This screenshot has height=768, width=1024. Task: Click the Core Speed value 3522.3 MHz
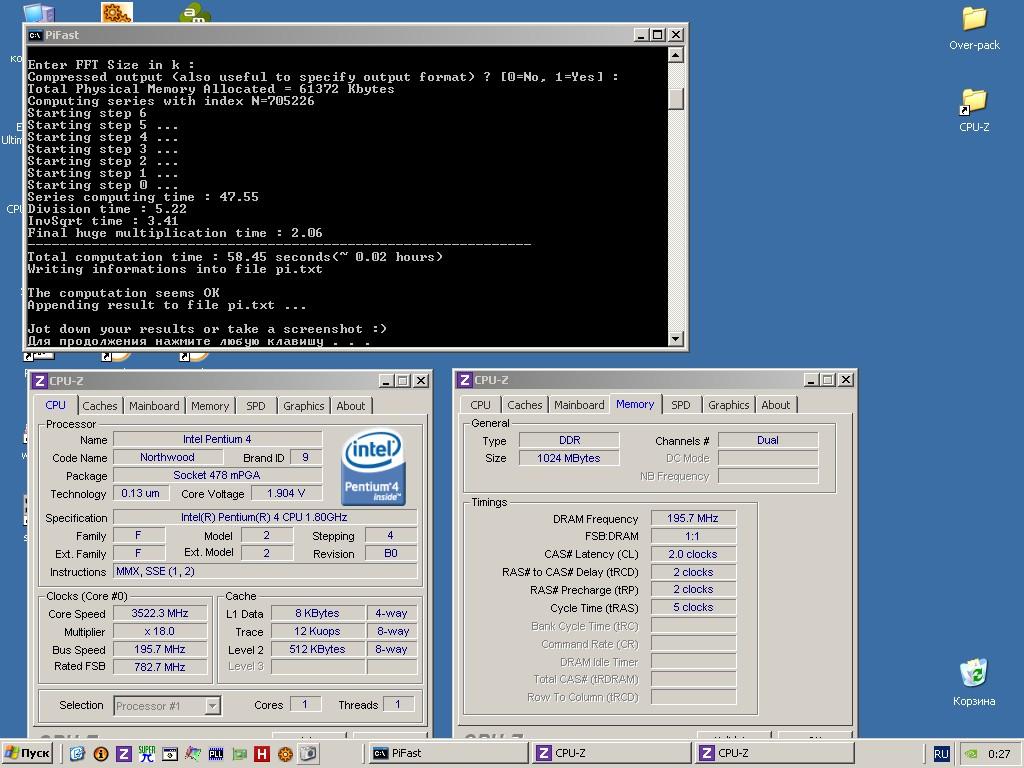(159, 613)
